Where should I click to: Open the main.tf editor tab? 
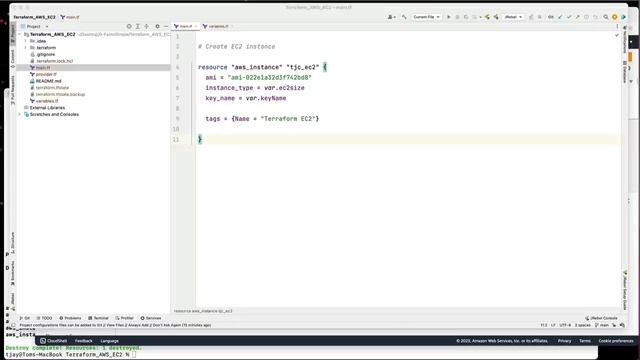click(x=185, y=26)
